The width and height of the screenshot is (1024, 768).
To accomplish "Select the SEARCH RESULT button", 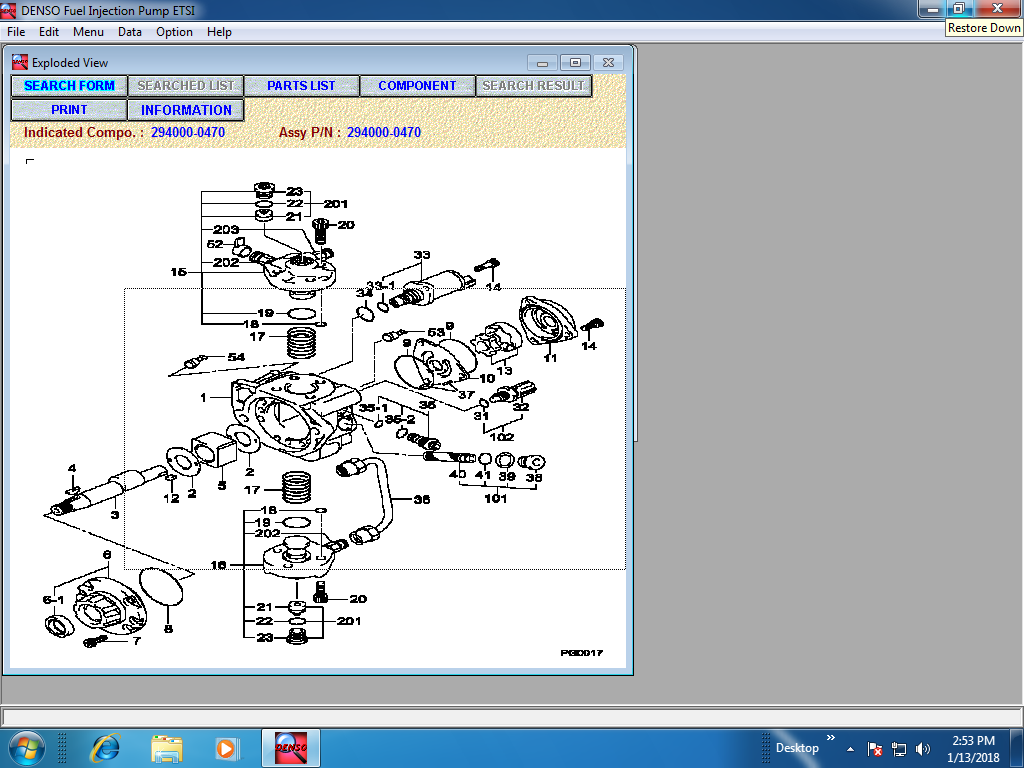I will point(534,86).
